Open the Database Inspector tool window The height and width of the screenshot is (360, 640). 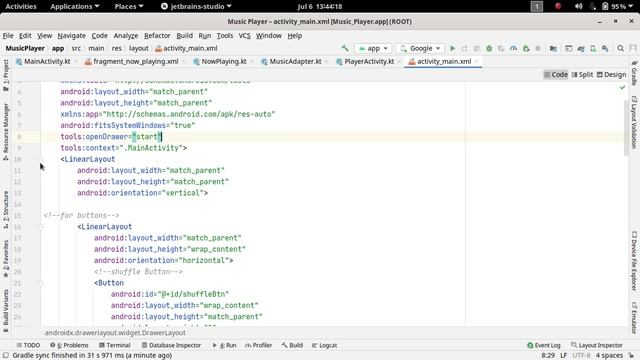tap(171, 345)
